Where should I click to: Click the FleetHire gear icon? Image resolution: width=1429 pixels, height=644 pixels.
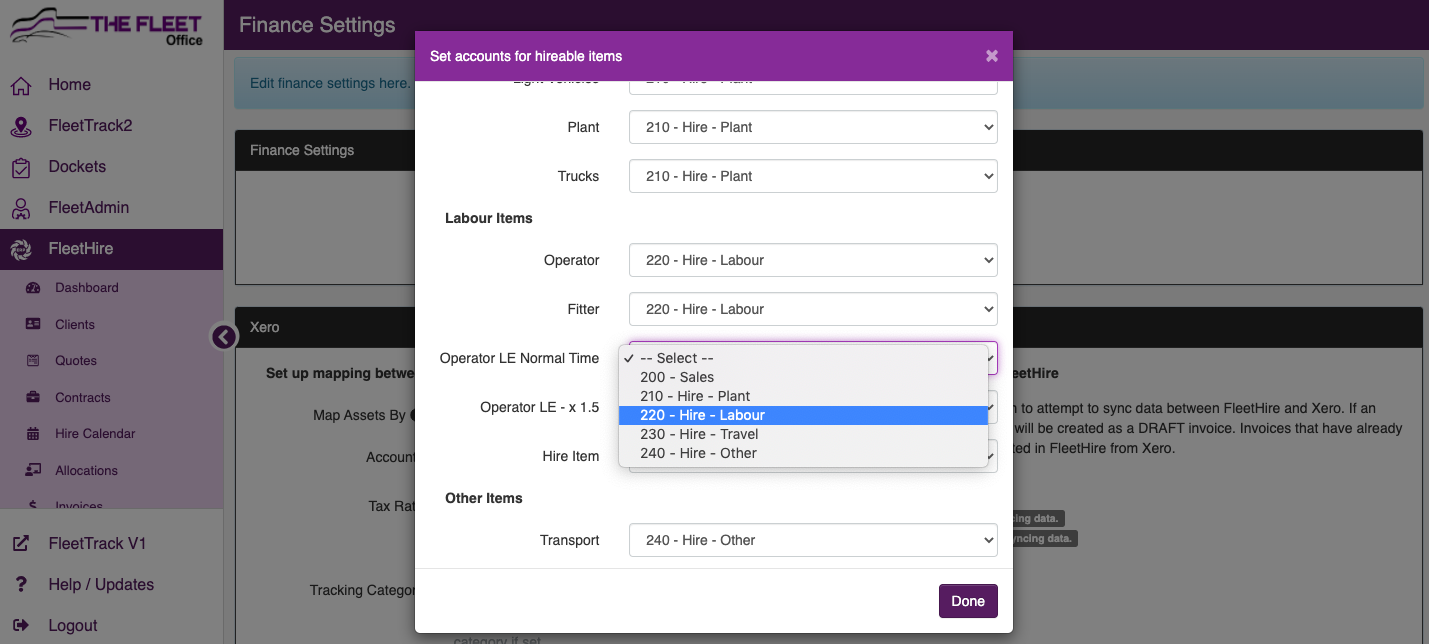click(x=21, y=250)
